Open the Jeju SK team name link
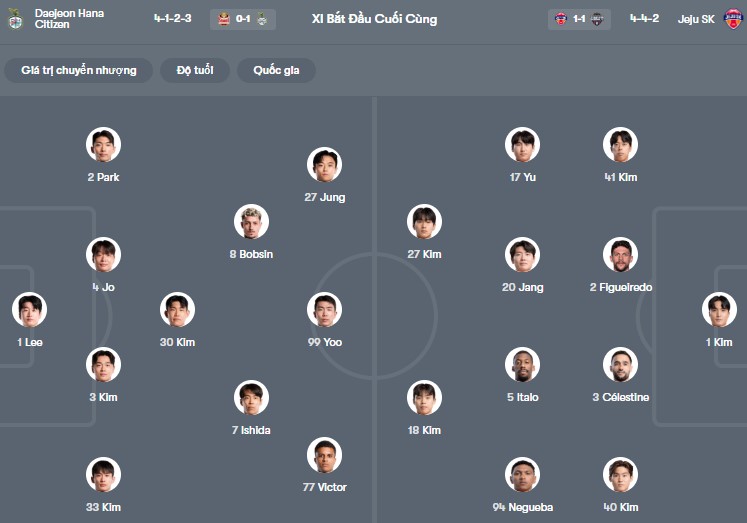747x523 pixels. [697, 19]
